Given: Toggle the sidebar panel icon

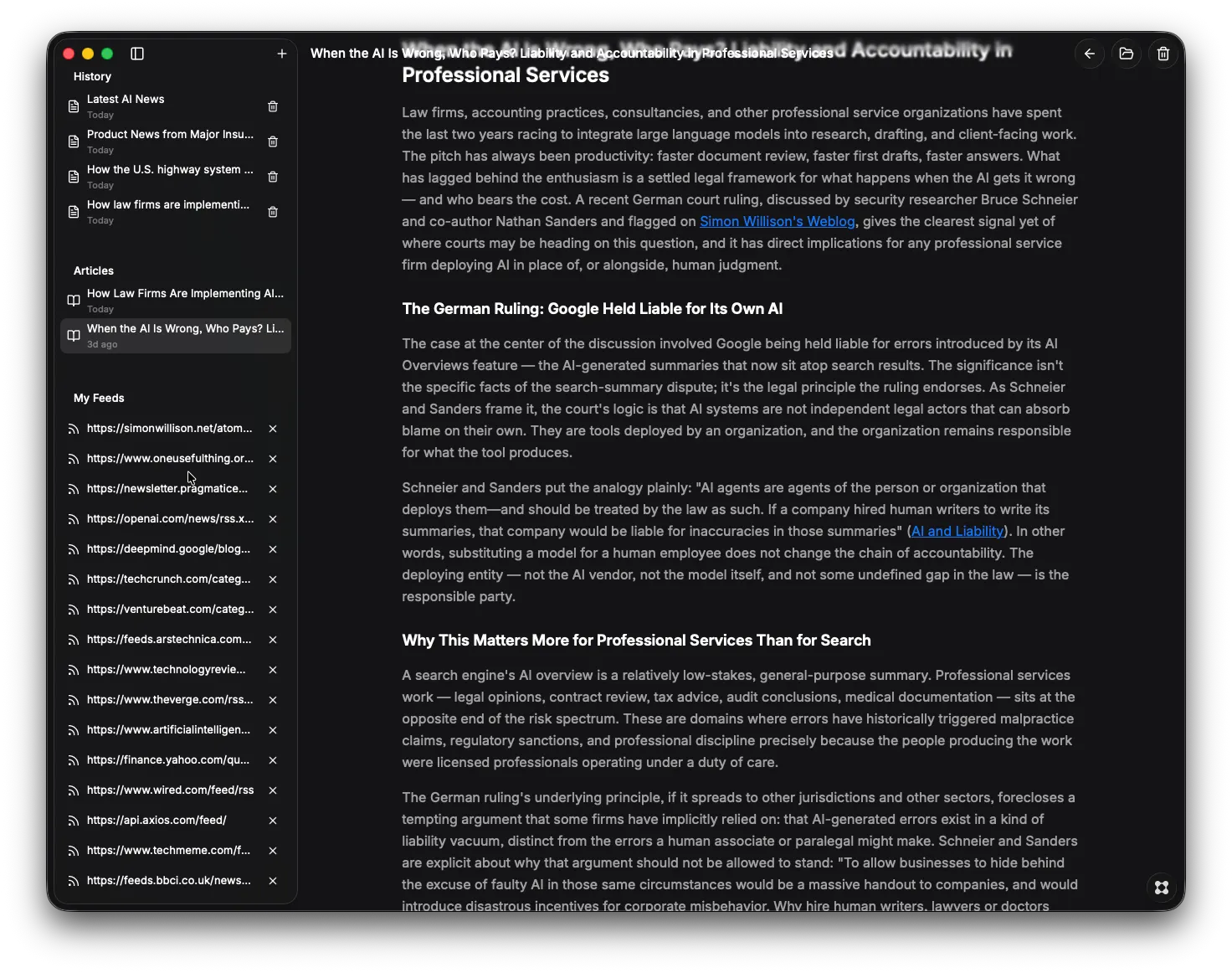Looking at the screenshot, I should point(137,54).
